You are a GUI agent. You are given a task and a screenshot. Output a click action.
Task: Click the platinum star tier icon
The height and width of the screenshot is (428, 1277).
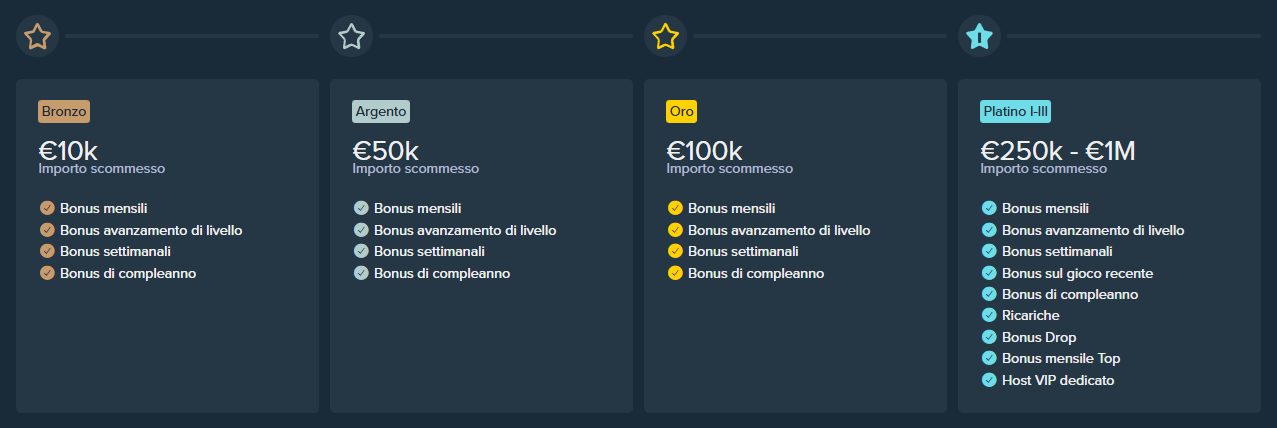(979, 37)
